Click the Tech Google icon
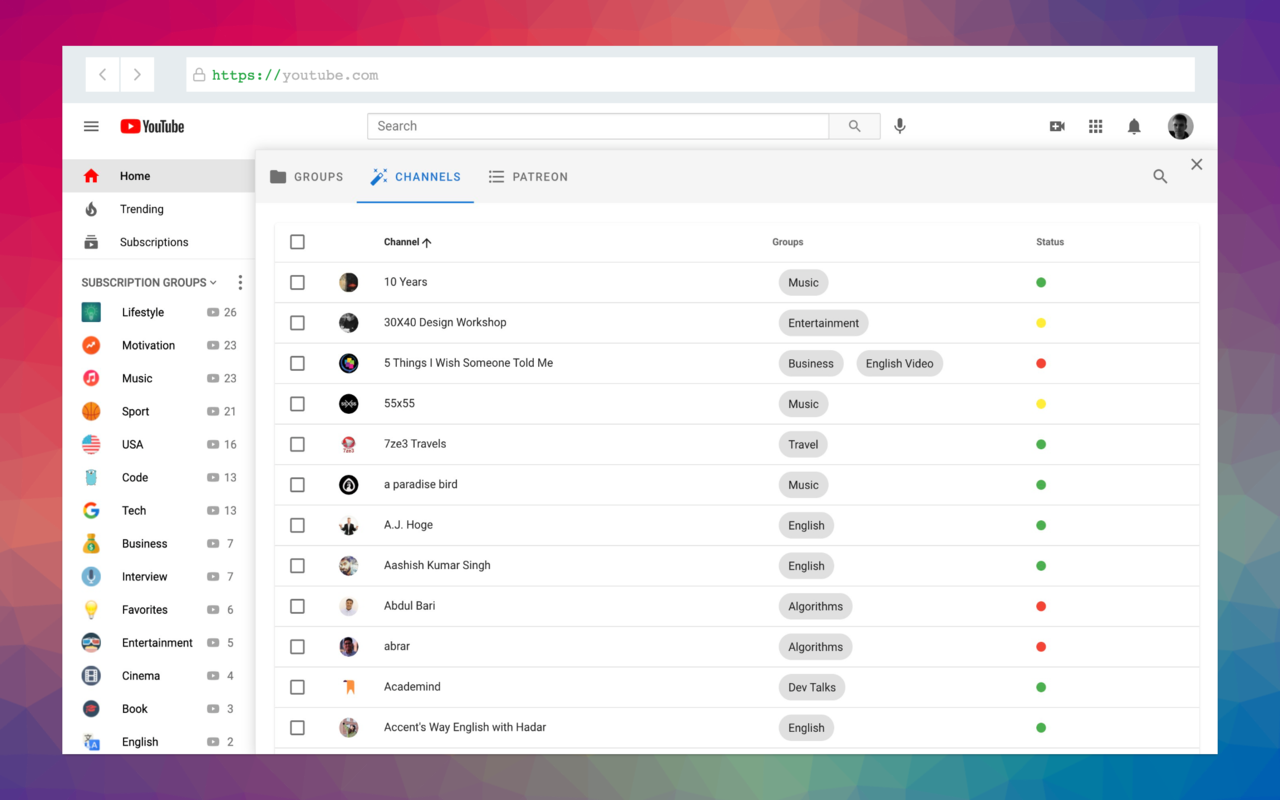The image size is (1280, 800). (x=91, y=510)
